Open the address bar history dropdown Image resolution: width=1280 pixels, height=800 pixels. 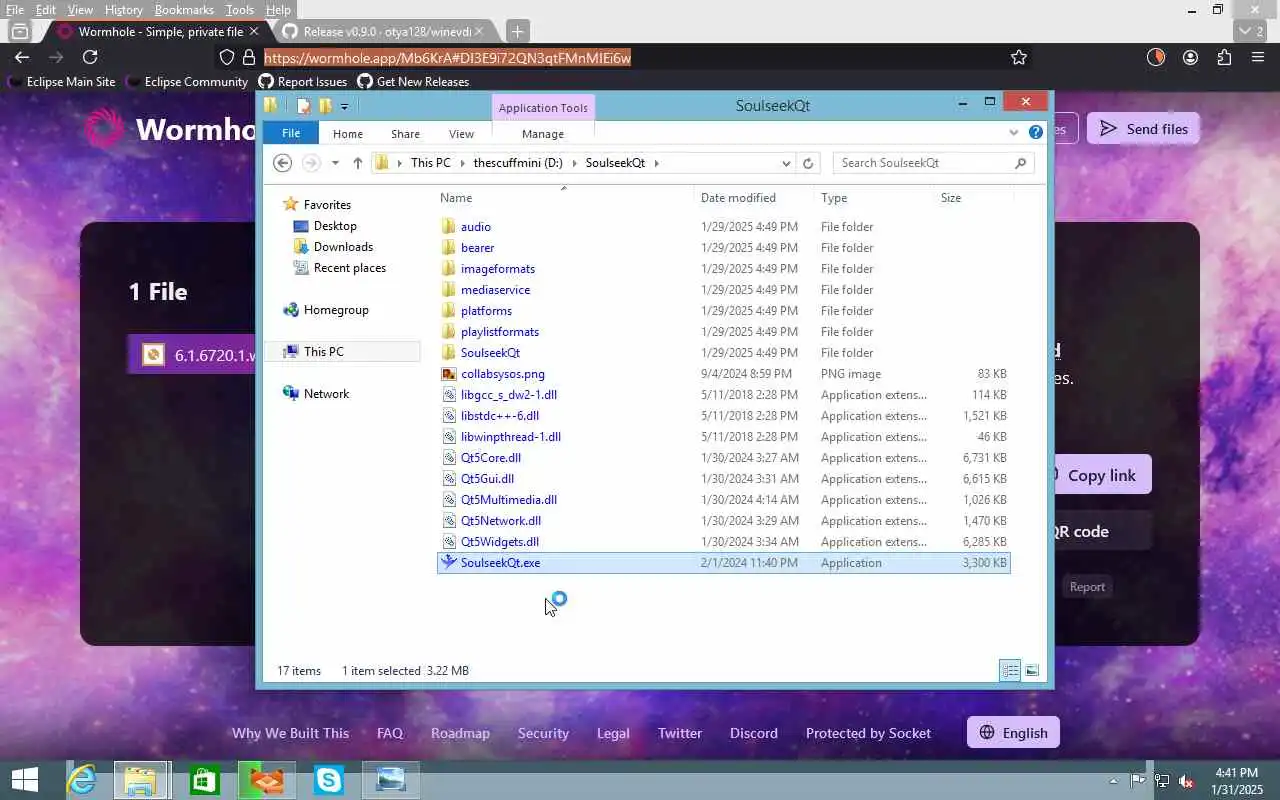[x=786, y=163]
